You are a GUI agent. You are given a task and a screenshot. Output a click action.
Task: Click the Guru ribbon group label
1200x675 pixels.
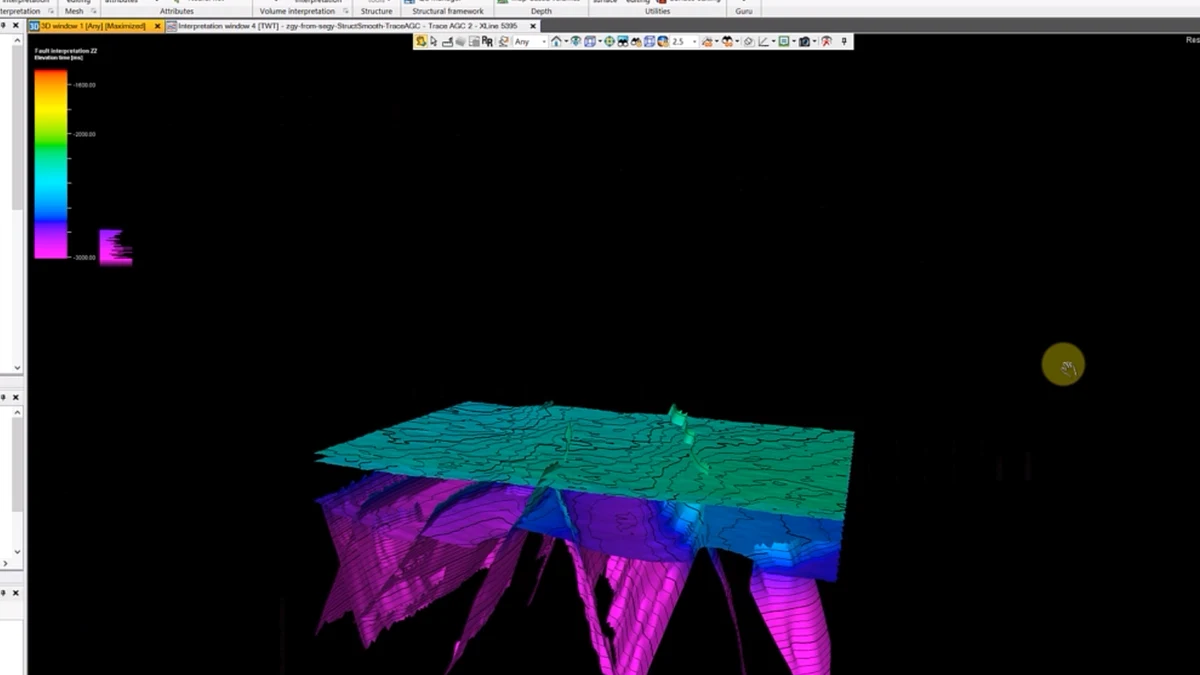744,12
